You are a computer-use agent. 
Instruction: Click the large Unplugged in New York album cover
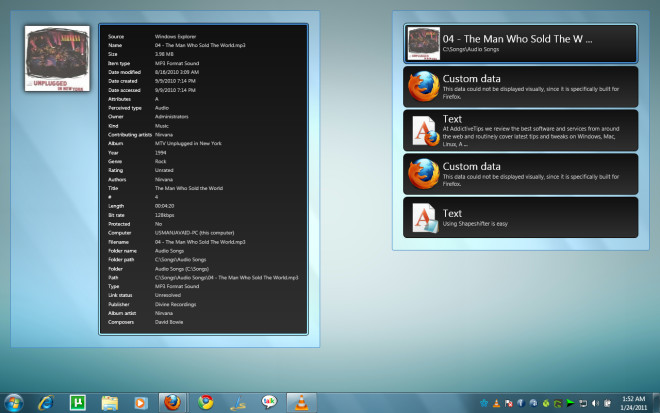point(57,59)
